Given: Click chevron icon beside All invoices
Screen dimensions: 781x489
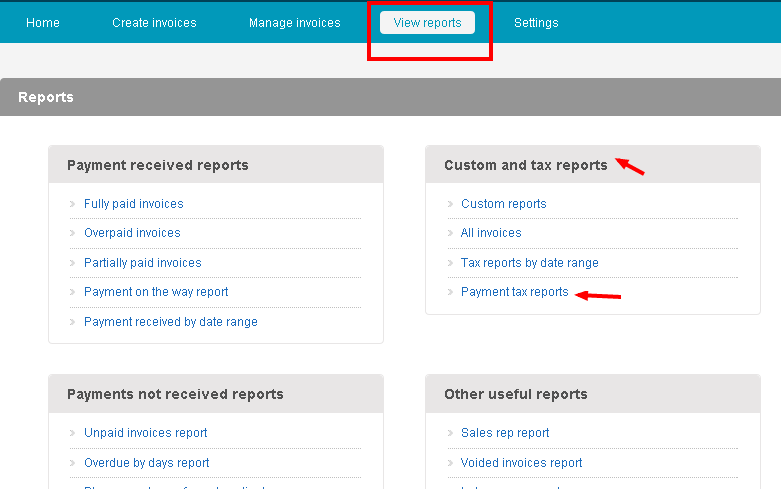Looking at the screenshot, I should pos(450,233).
